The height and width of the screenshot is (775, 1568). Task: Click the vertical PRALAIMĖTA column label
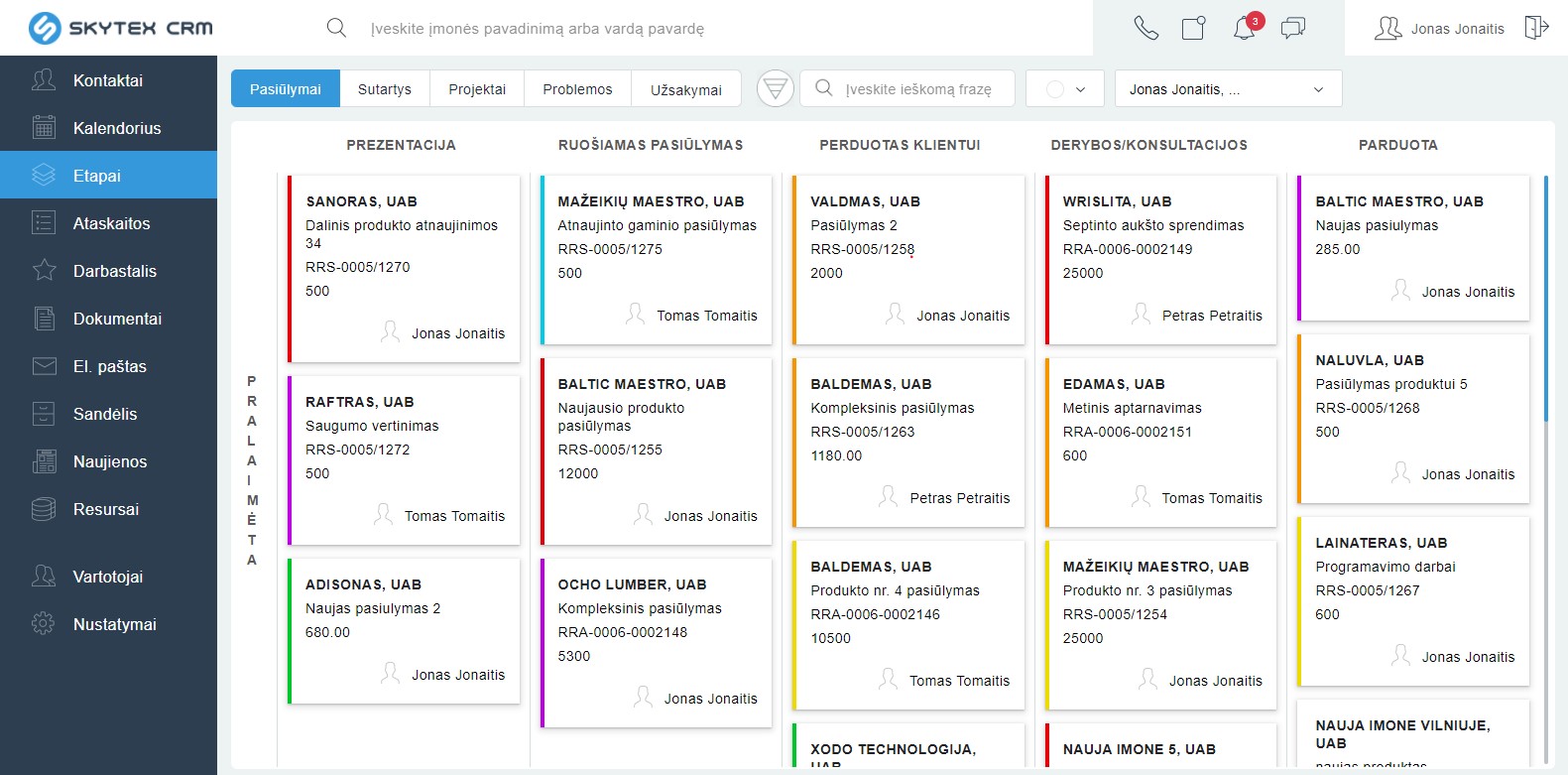(x=252, y=470)
